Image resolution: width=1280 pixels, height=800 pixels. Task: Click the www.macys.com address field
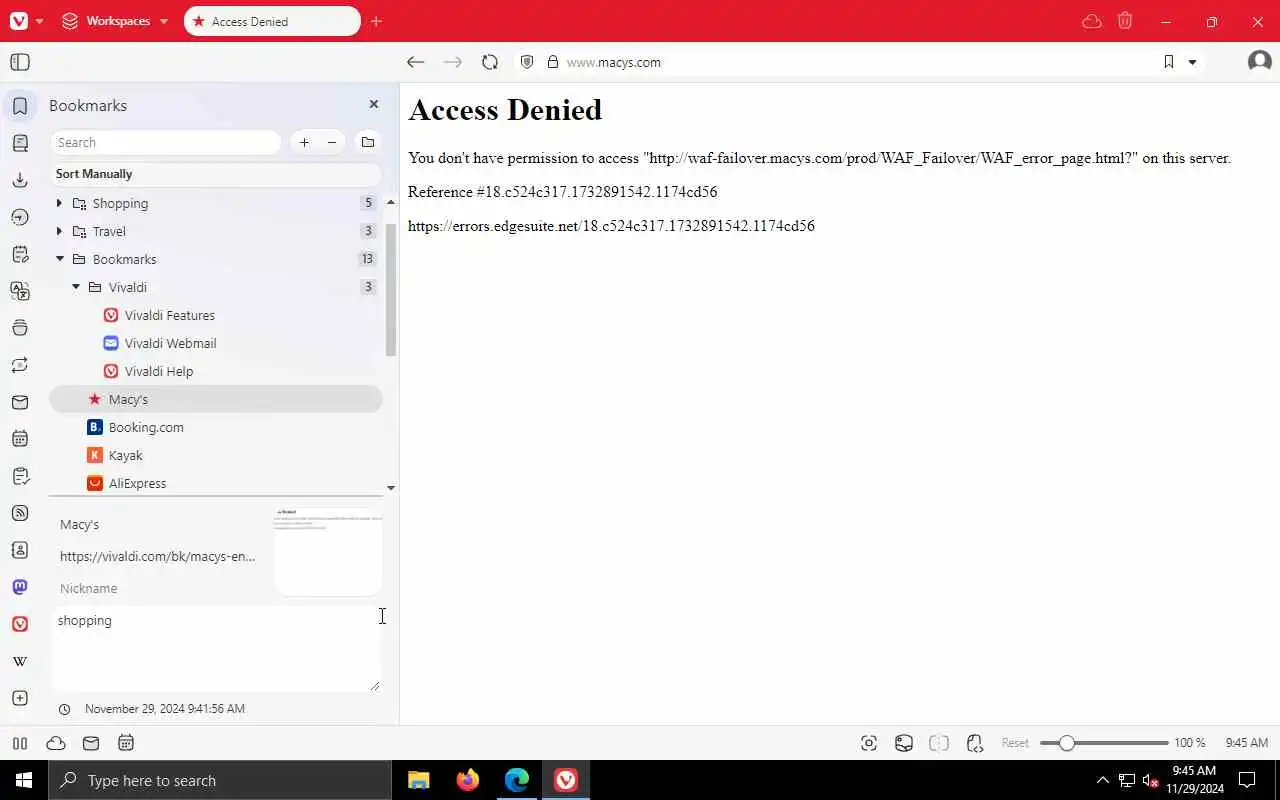[613, 62]
